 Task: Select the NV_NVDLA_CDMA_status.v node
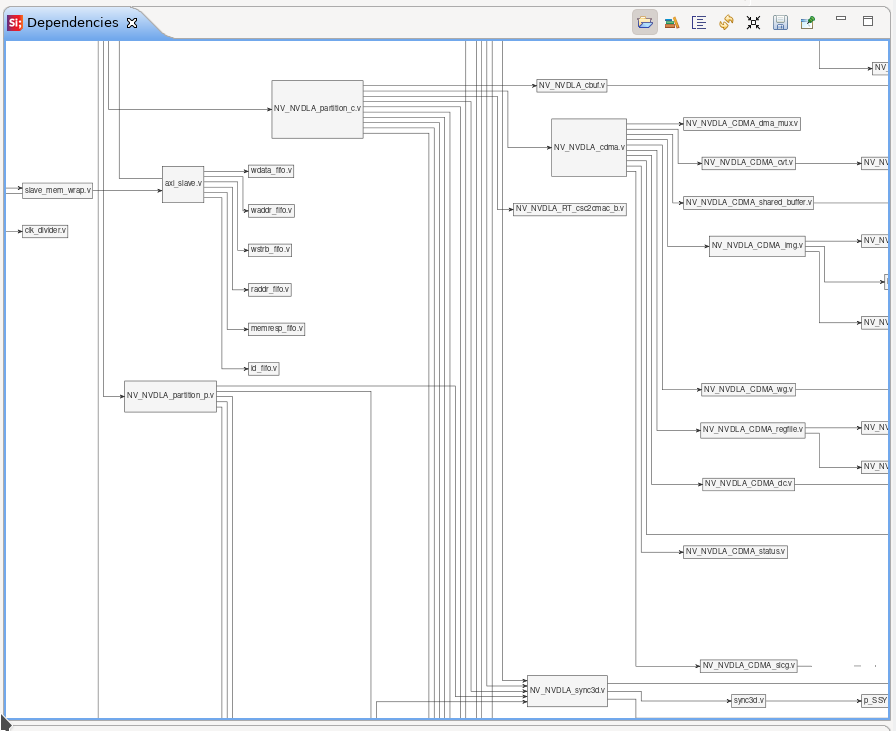(735, 551)
